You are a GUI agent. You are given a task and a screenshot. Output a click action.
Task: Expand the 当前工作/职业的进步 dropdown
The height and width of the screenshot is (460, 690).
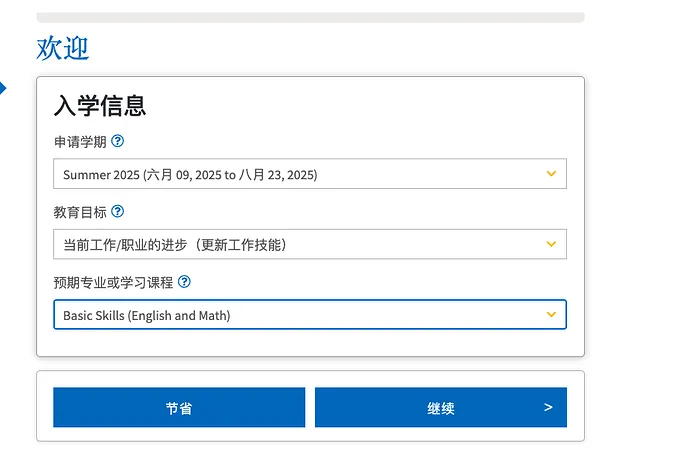click(300, 244)
